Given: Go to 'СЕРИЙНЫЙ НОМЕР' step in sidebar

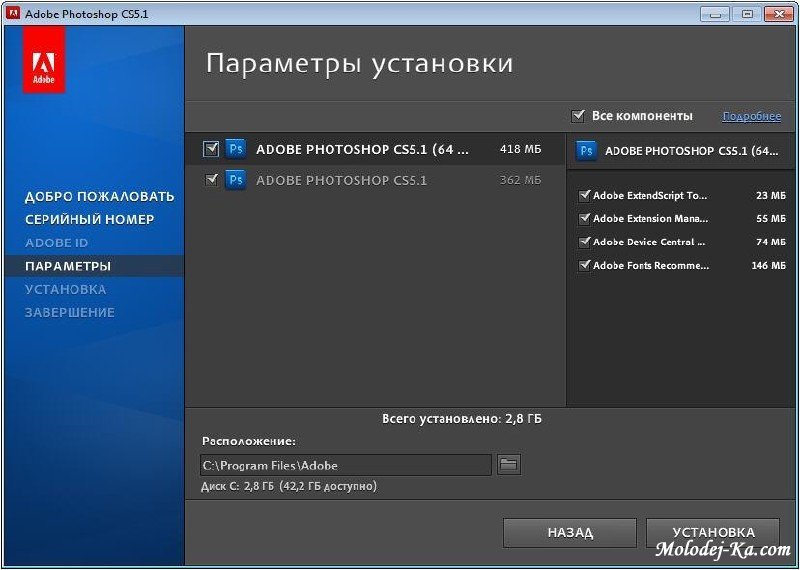Looking at the screenshot, I should (x=89, y=219).
